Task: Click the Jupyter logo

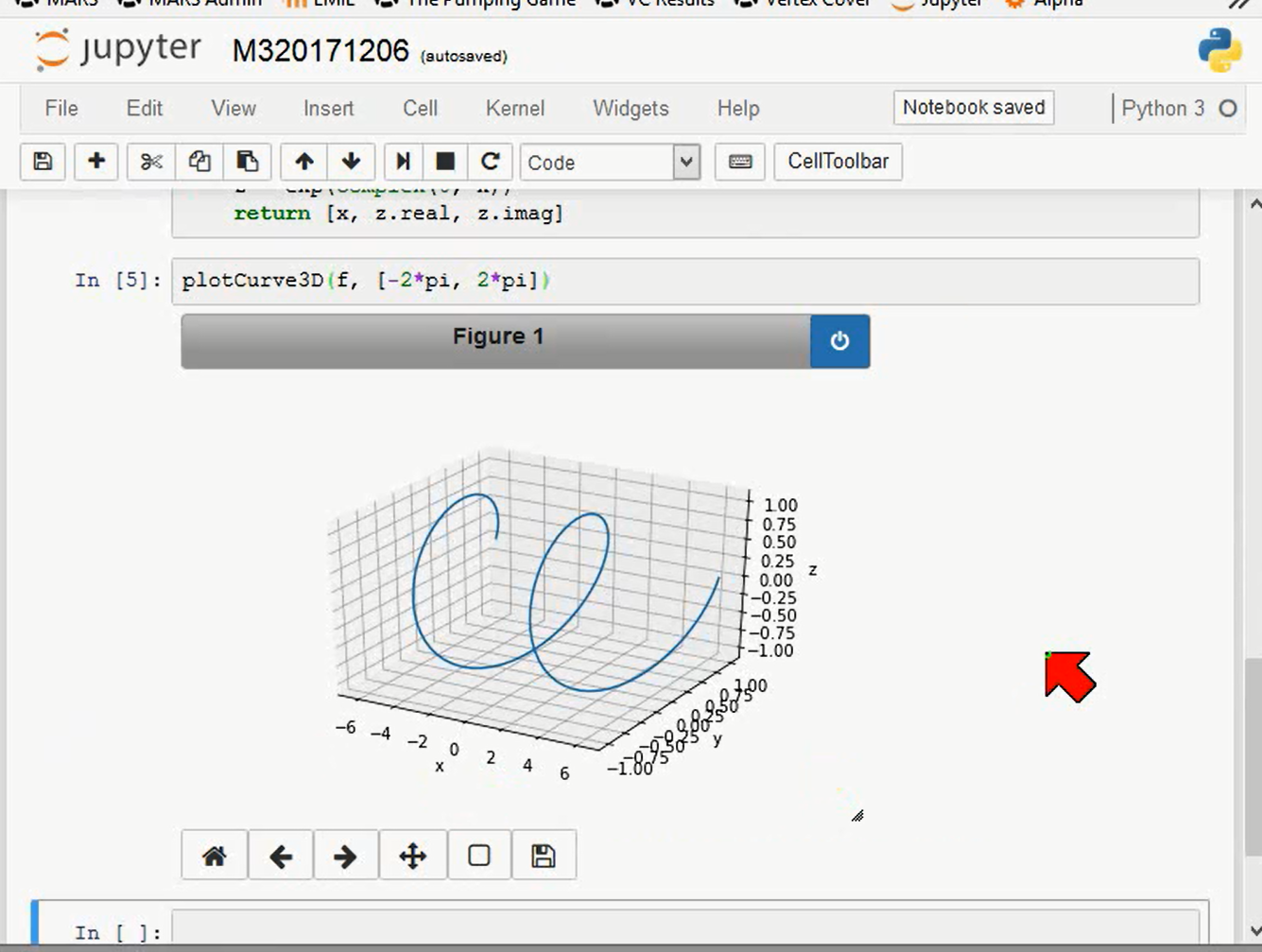Action: tap(117, 49)
